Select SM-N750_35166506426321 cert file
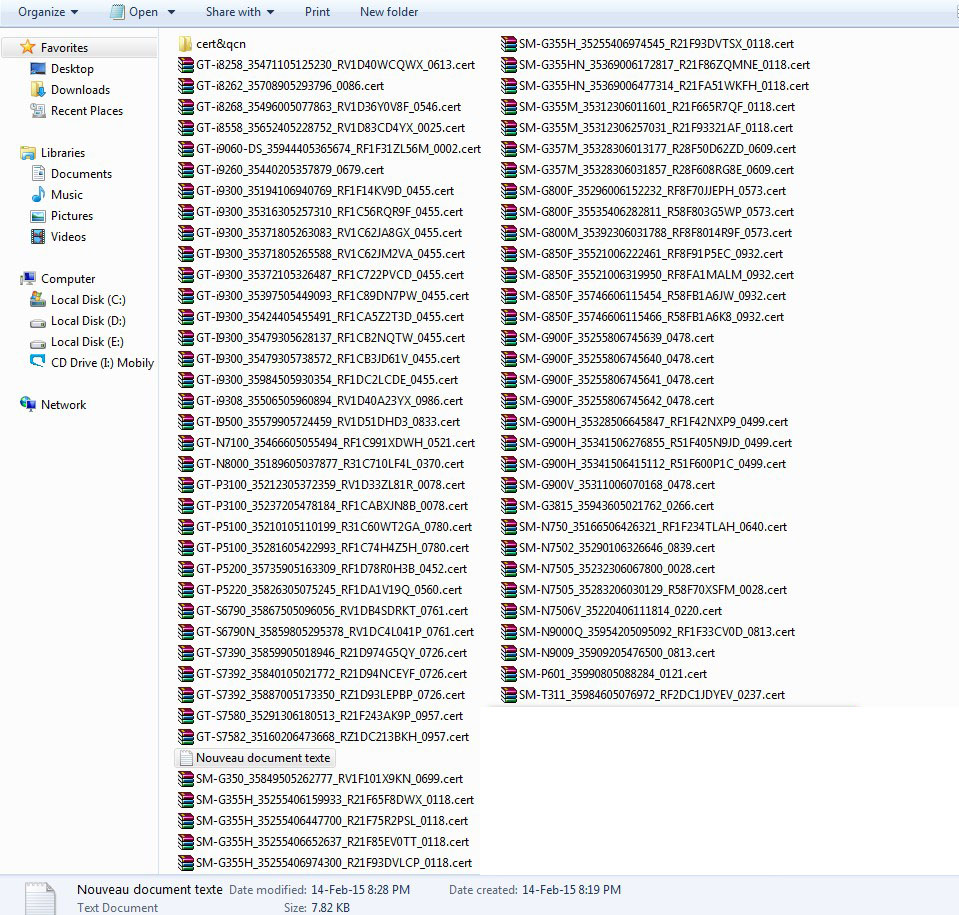This screenshot has width=959, height=915. 644,527
